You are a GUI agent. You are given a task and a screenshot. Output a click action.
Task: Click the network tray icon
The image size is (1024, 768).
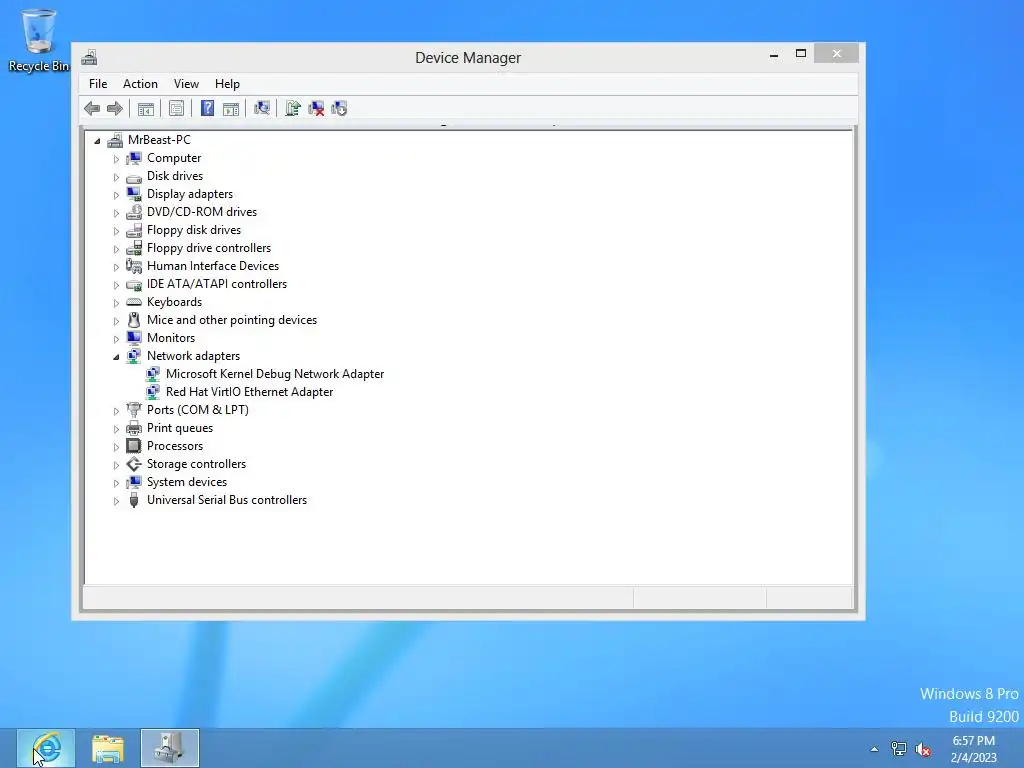pos(899,749)
